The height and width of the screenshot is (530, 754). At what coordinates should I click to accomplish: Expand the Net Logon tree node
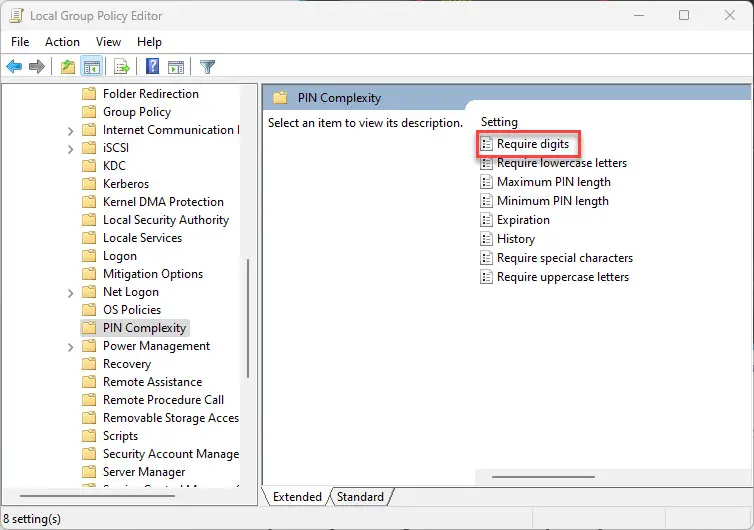71,293
